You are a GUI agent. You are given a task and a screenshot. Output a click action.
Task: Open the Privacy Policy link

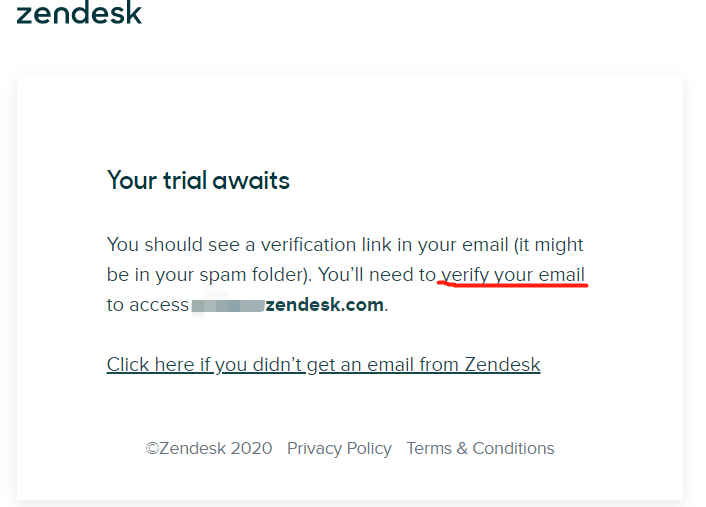(x=339, y=448)
